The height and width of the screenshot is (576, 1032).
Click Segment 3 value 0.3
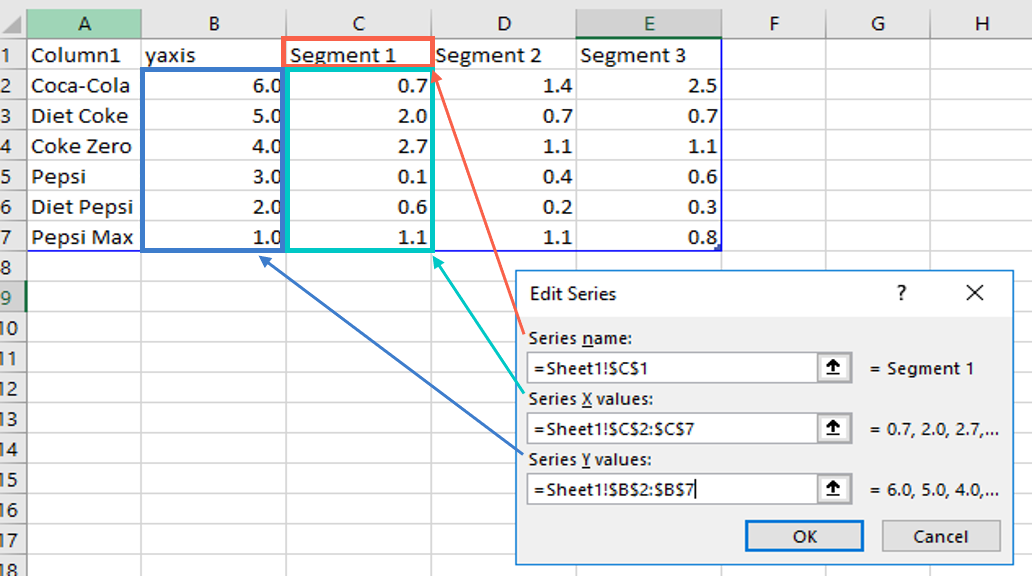click(x=649, y=207)
